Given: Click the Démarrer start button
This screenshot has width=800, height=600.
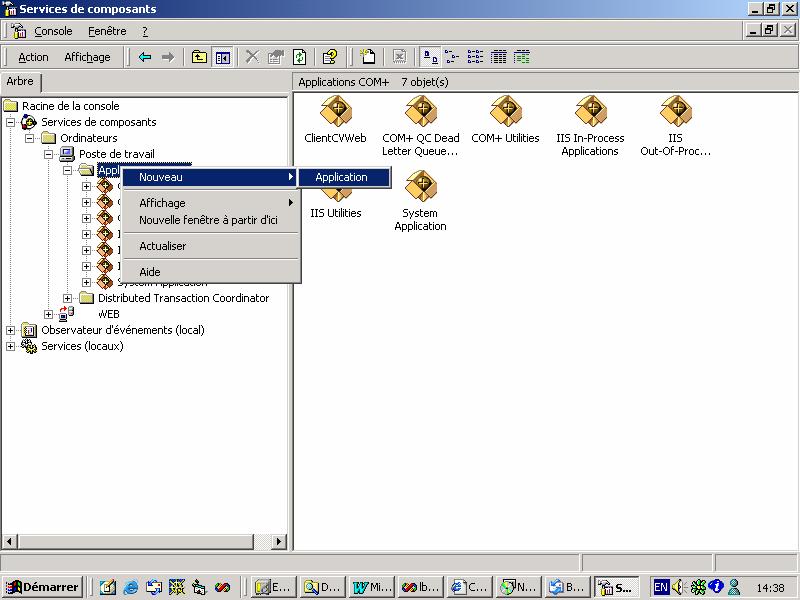Looking at the screenshot, I should (x=42, y=587).
